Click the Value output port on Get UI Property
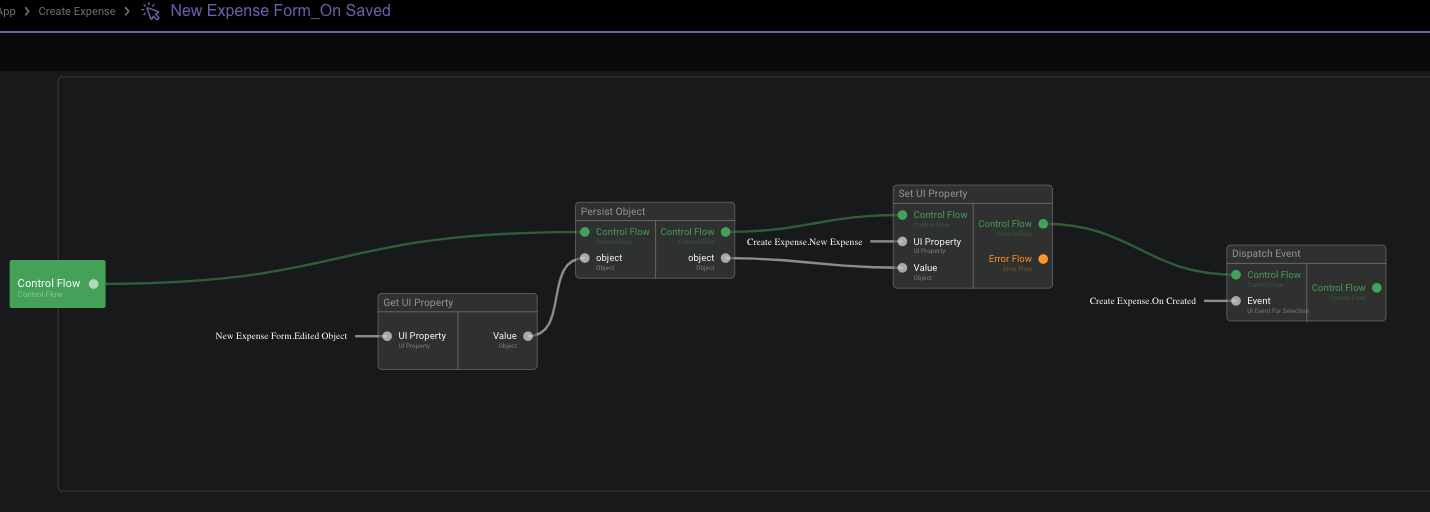1430x512 pixels. (x=528, y=336)
